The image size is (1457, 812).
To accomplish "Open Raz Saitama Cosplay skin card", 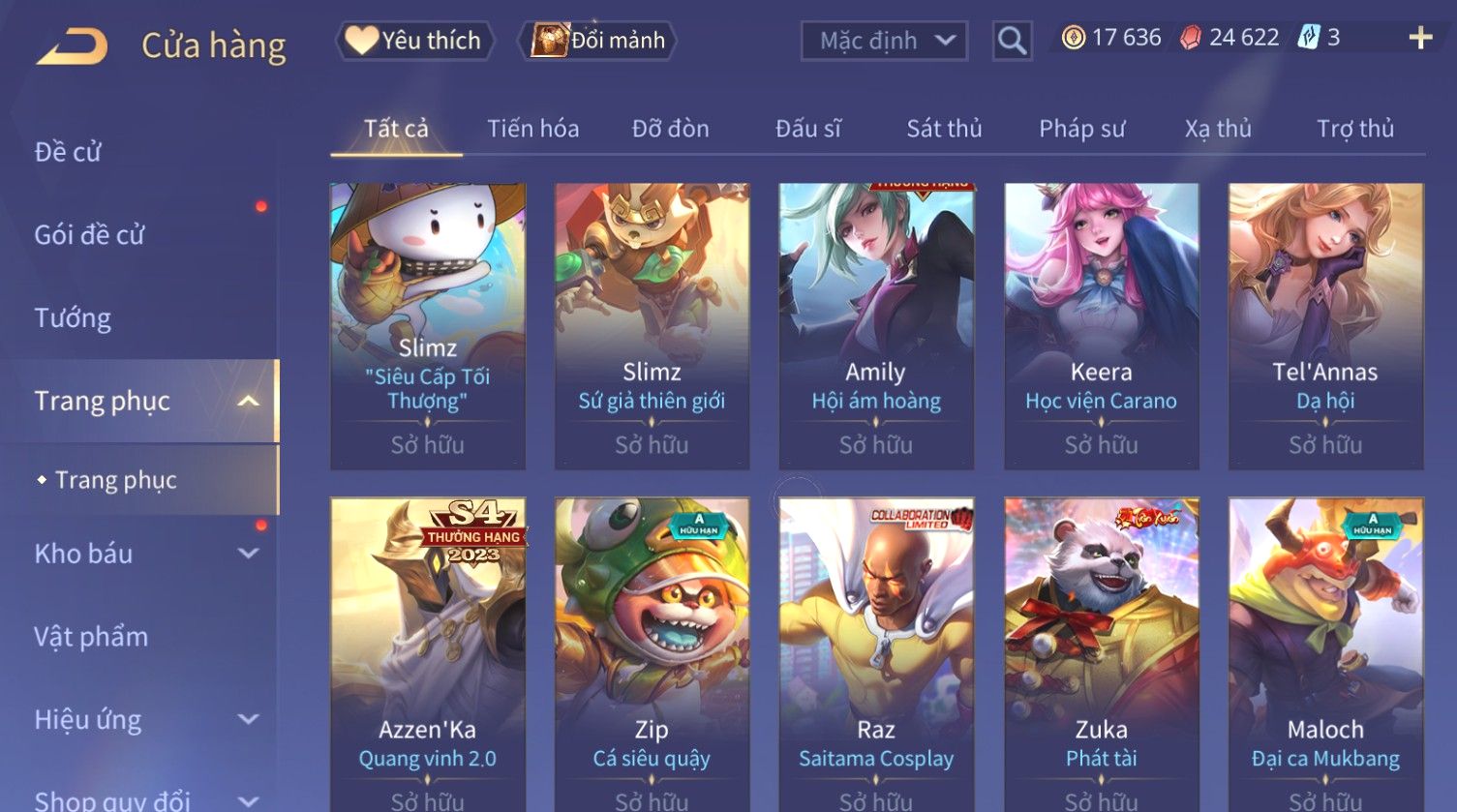I will point(876,654).
